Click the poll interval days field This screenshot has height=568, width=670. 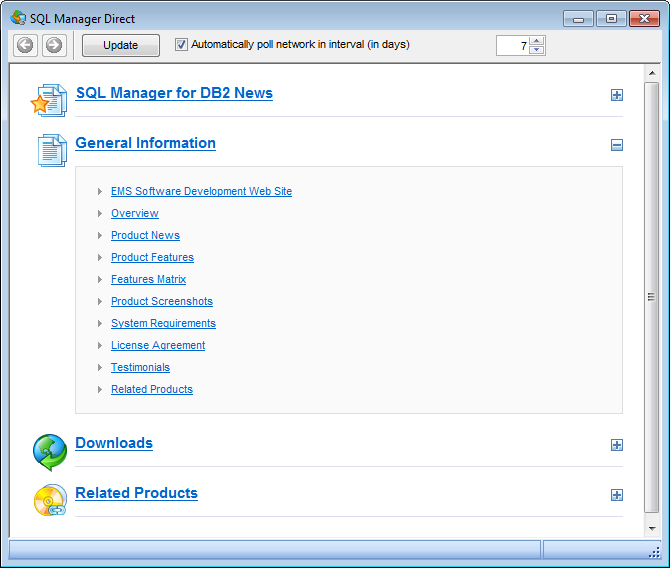point(512,45)
